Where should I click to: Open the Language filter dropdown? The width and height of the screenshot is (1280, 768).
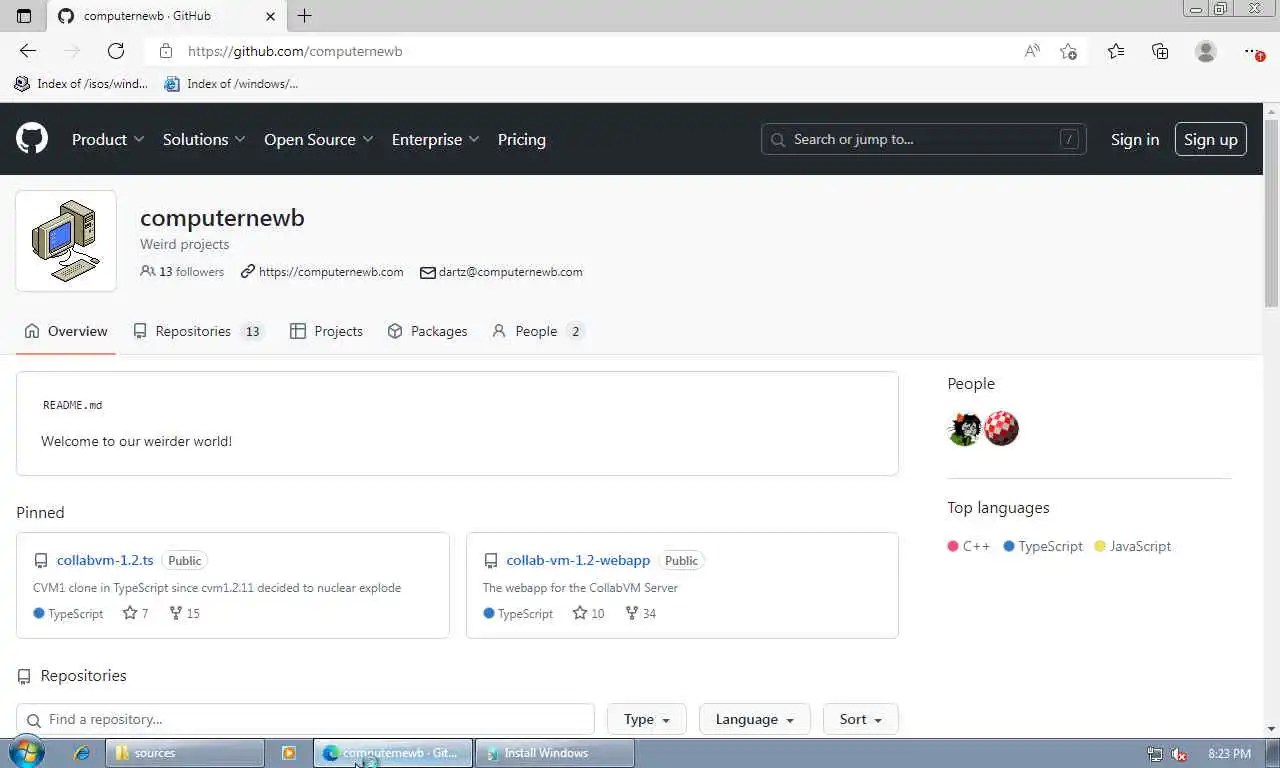point(754,719)
